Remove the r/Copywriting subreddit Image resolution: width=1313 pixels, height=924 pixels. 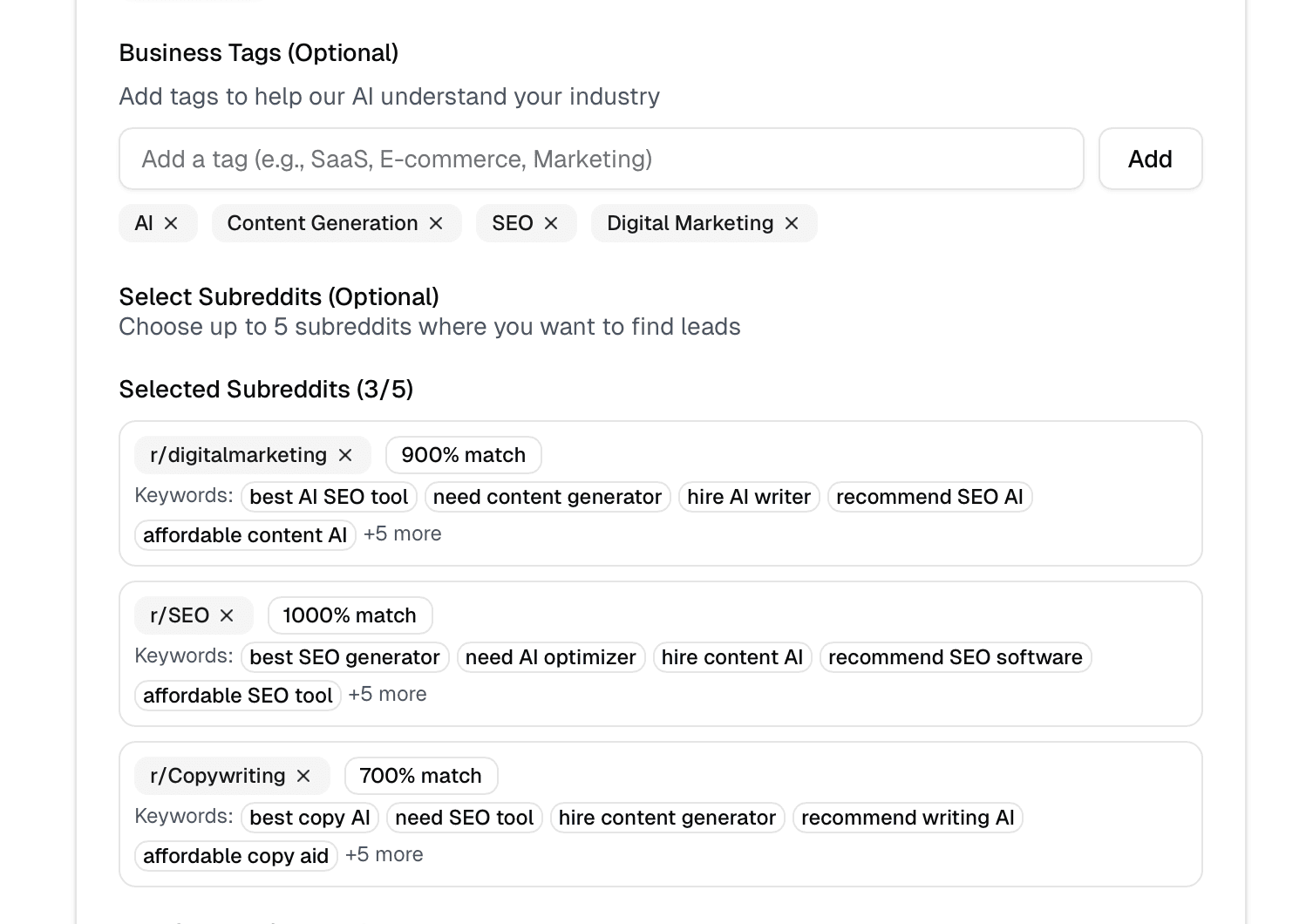pyautogui.click(x=303, y=775)
